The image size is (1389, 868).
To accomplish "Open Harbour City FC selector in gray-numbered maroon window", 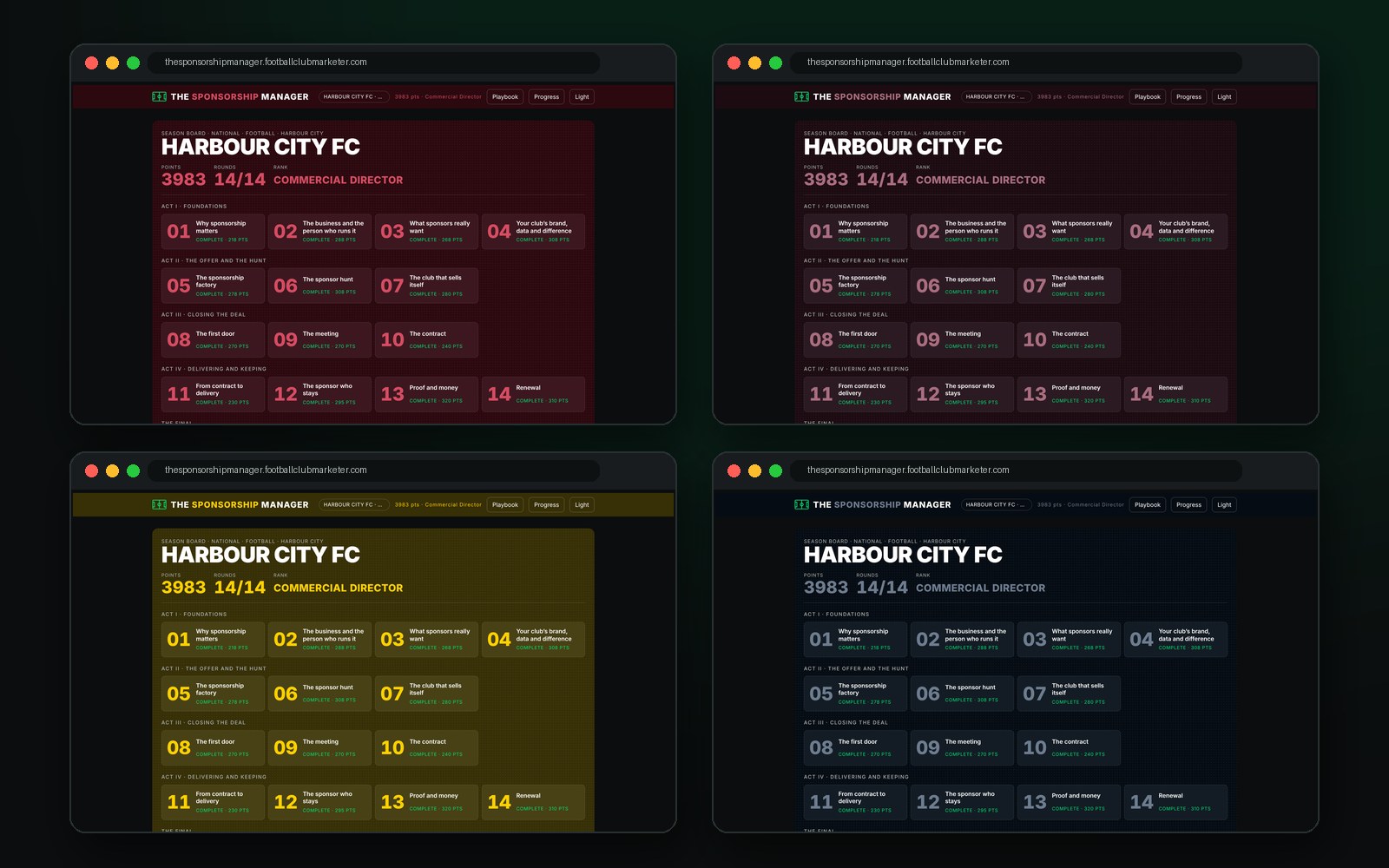I will 995,96.
